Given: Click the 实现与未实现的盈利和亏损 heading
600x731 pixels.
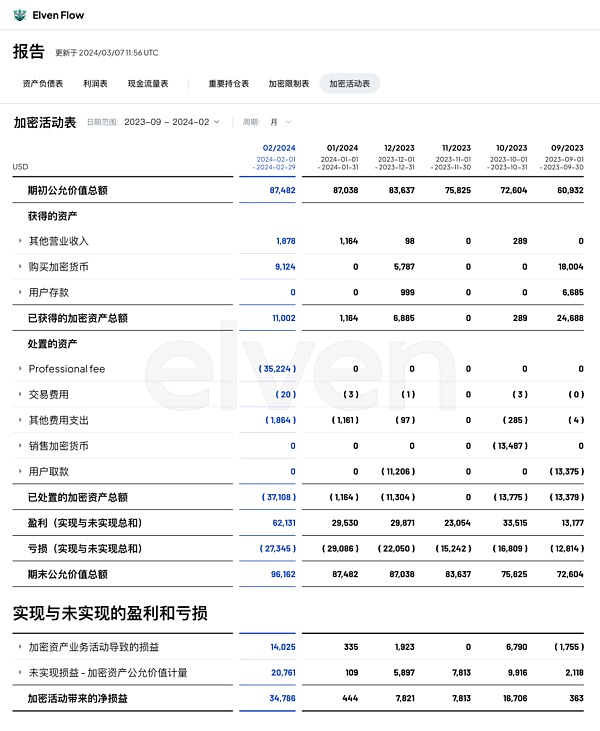Looking at the screenshot, I should [110, 613].
